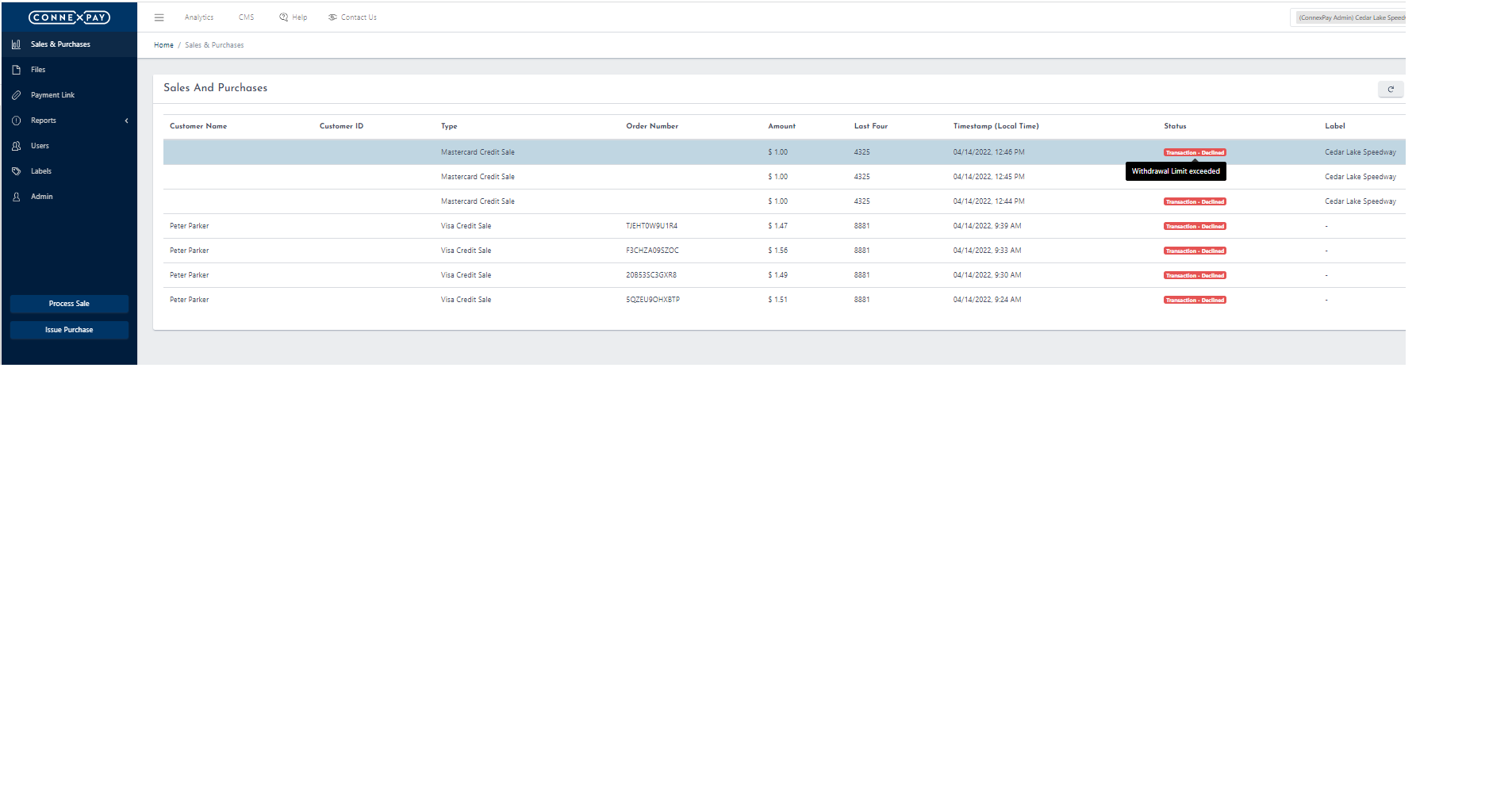
Task: Open Admin in the sidebar
Action: tap(69, 197)
